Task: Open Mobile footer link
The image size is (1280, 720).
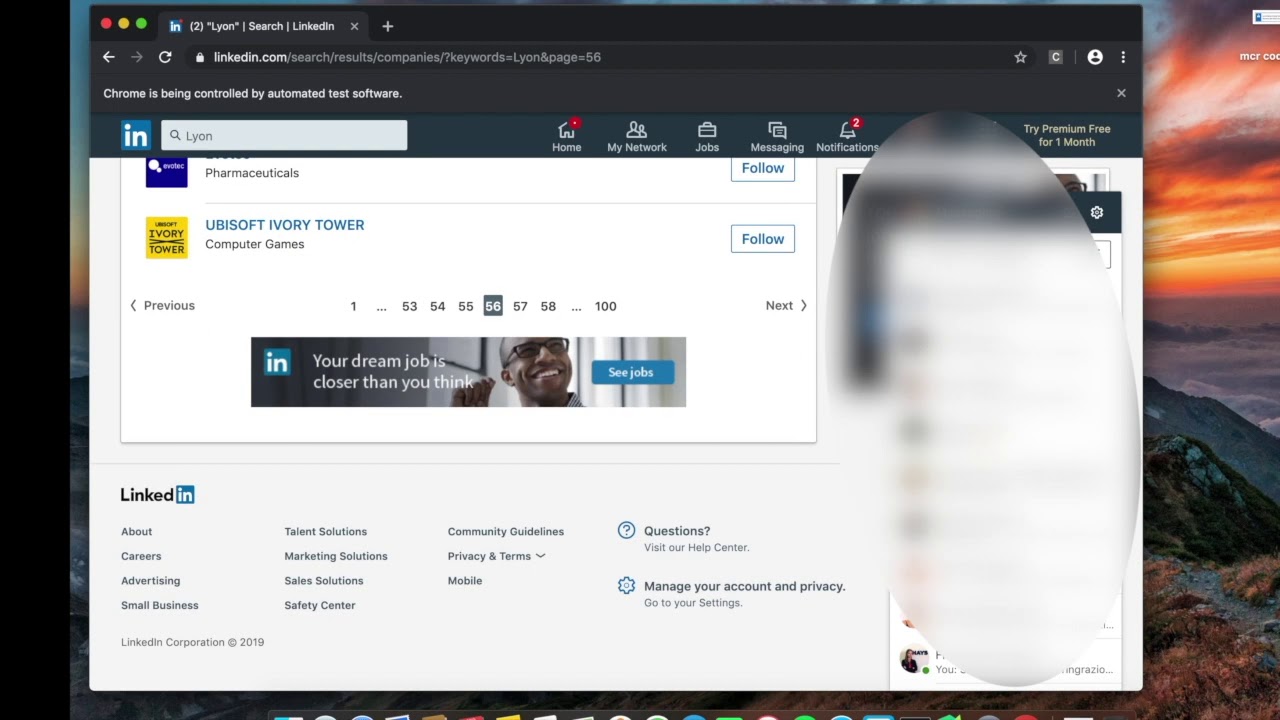Action: [465, 581]
